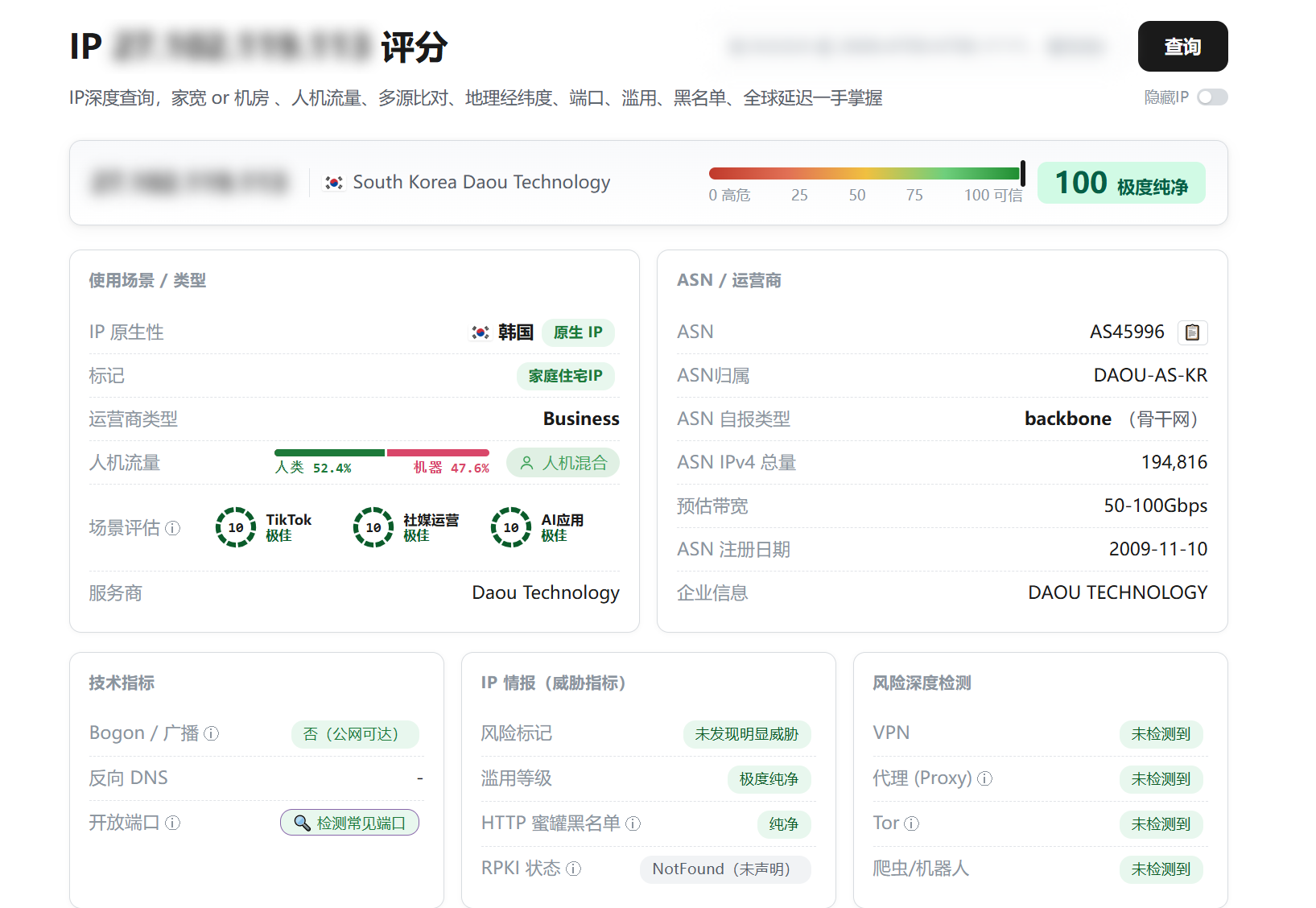Screen dimensions: 1316x908
Task: Click the TikTok score ring 10
Action: pos(236,527)
